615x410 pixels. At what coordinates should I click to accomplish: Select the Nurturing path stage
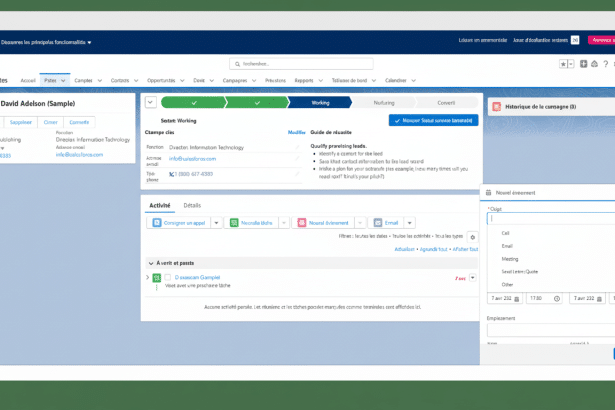click(x=384, y=103)
